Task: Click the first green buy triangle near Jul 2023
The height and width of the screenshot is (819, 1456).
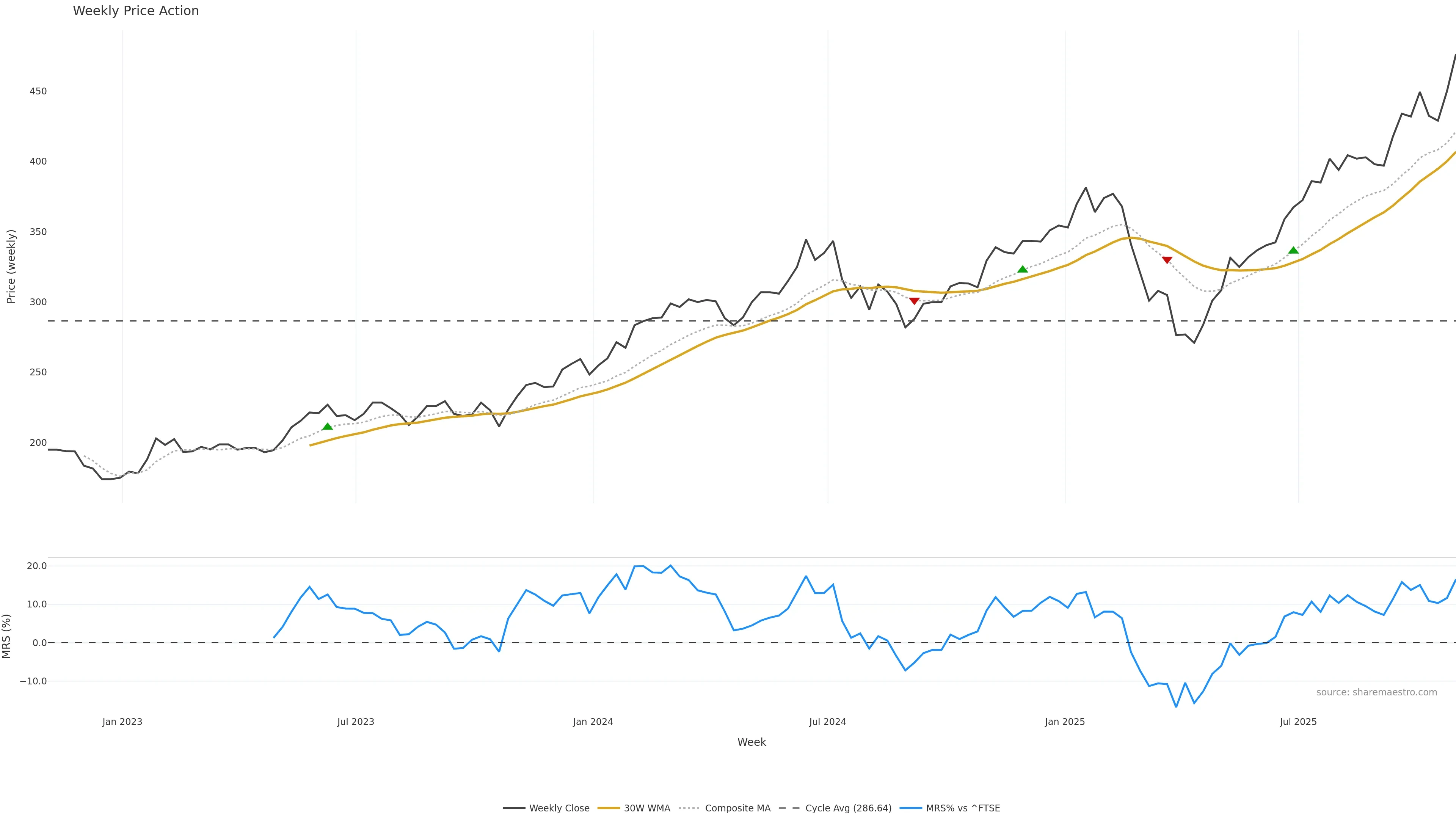Action: pyautogui.click(x=327, y=427)
